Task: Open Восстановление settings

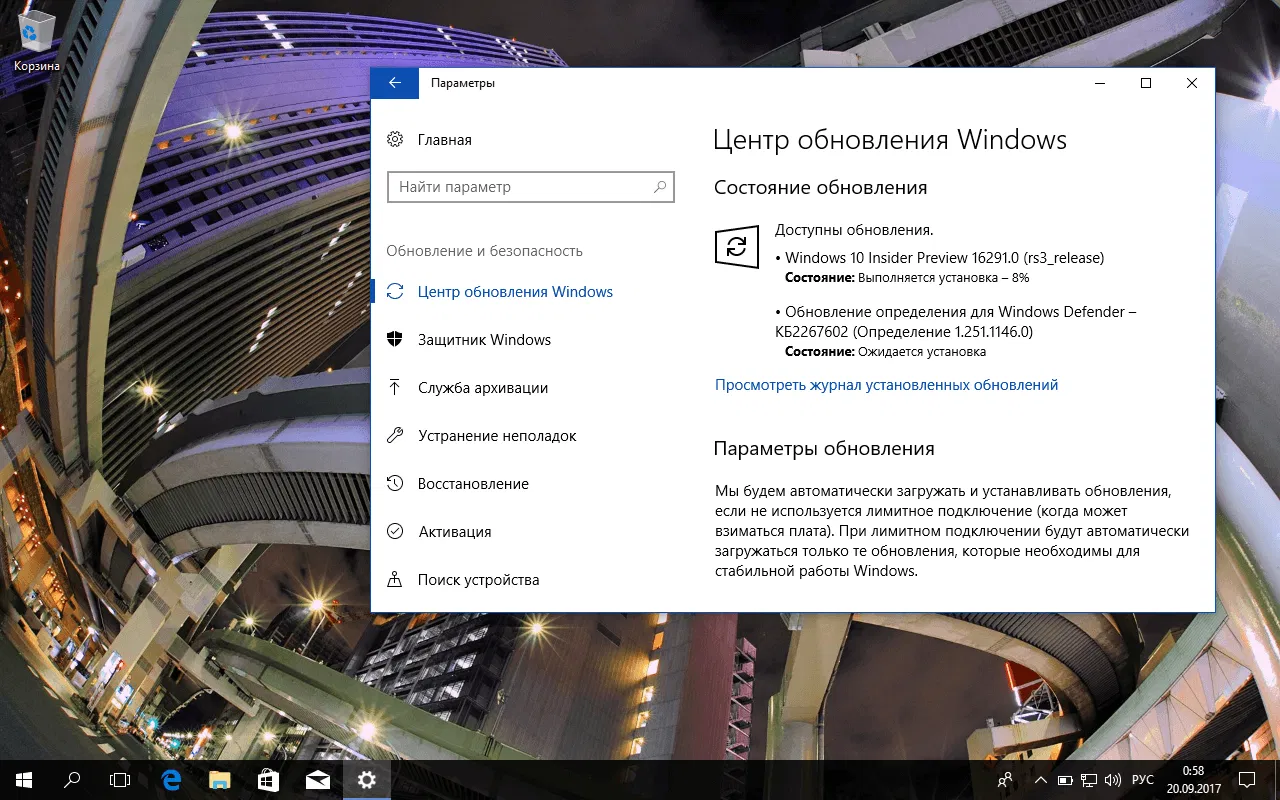Action: pyautogui.click(x=473, y=483)
